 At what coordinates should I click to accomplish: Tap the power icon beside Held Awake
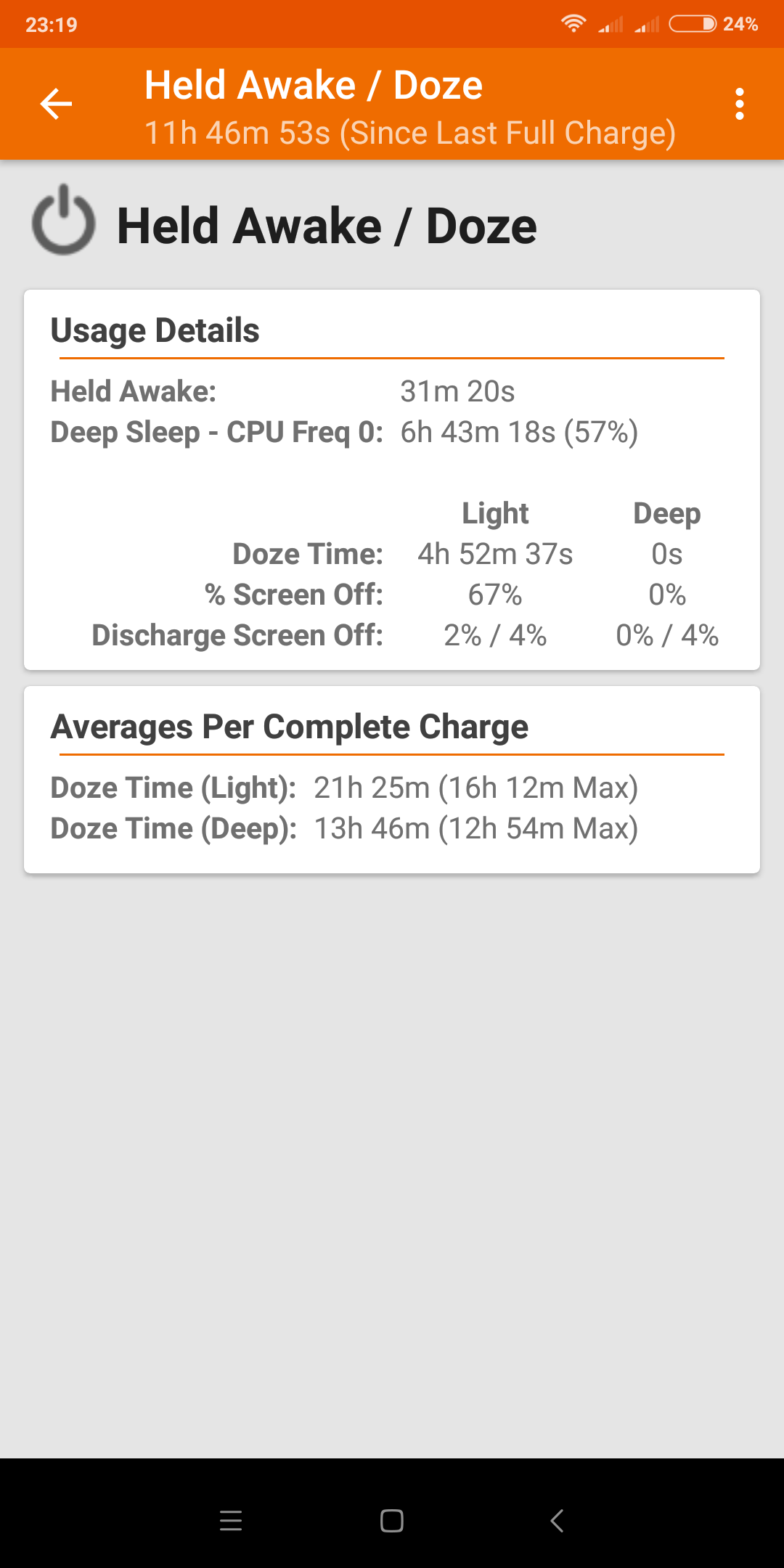click(x=64, y=220)
